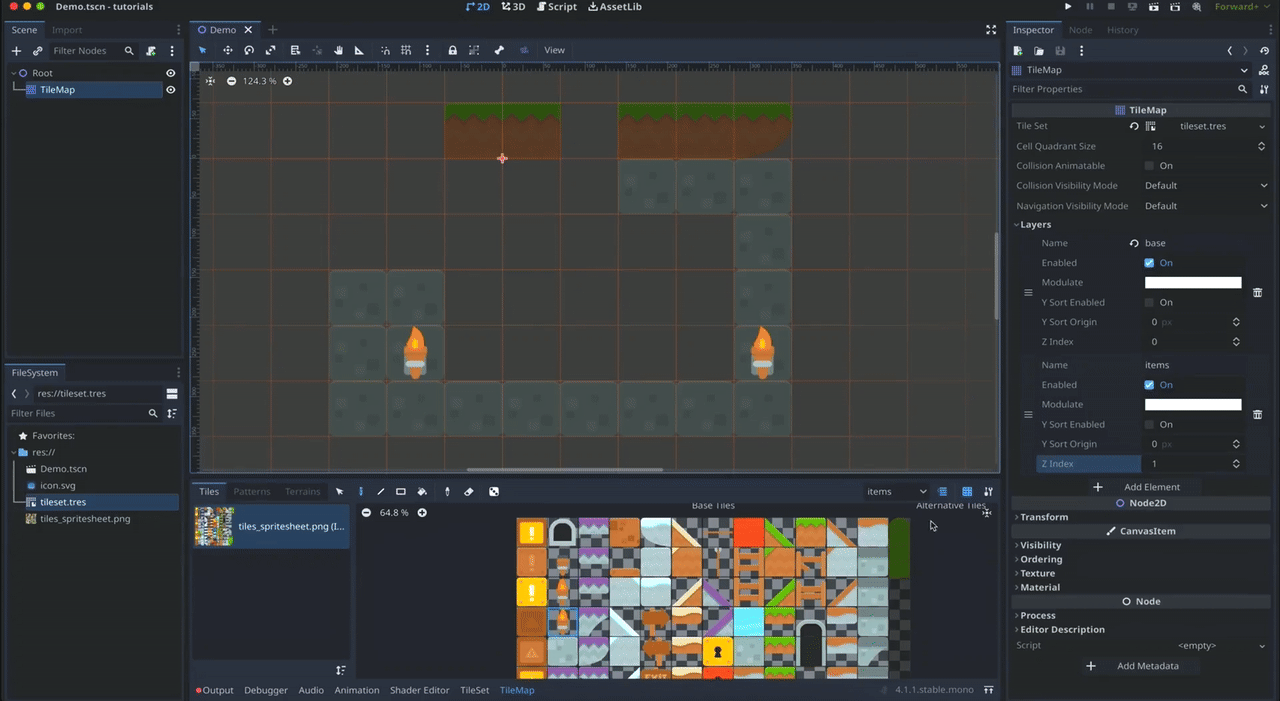This screenshot has width=1280, height=701.
Task: Enable Collision Animatable checkbox
Action: click(x=1149, y=166)
